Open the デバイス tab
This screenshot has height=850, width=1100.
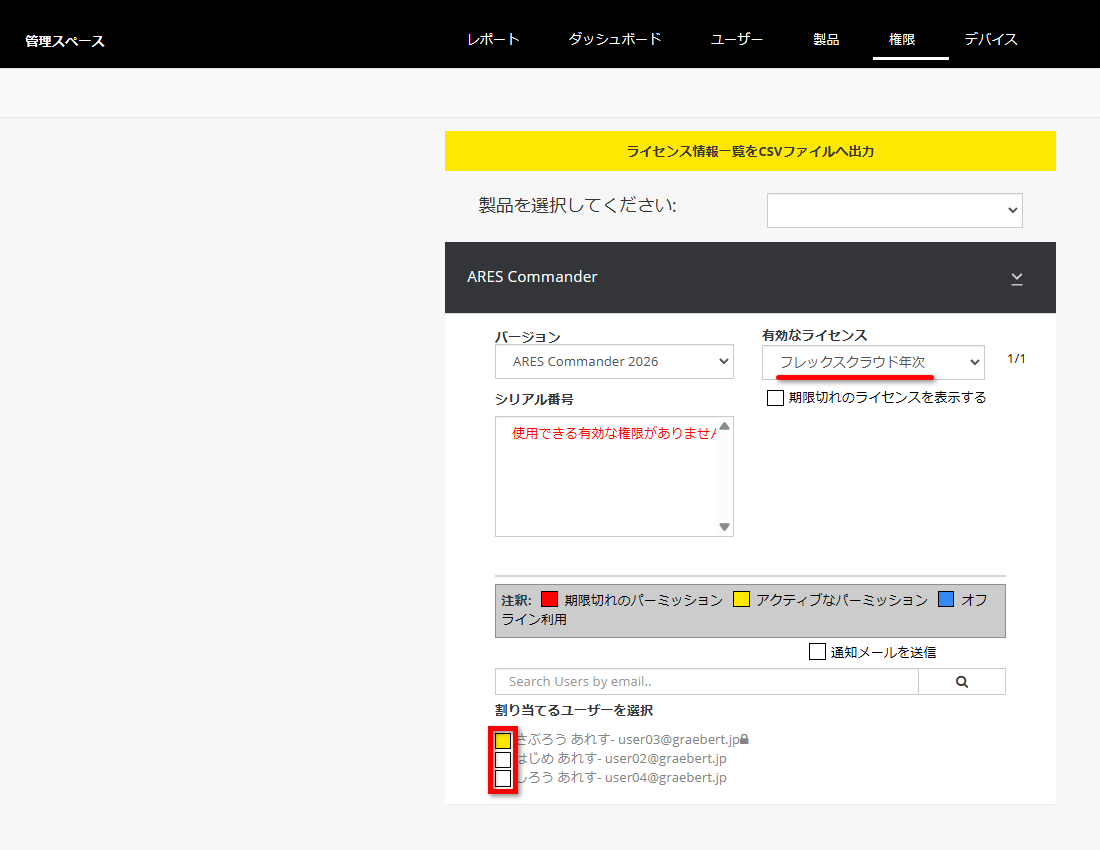coord(990,40)
